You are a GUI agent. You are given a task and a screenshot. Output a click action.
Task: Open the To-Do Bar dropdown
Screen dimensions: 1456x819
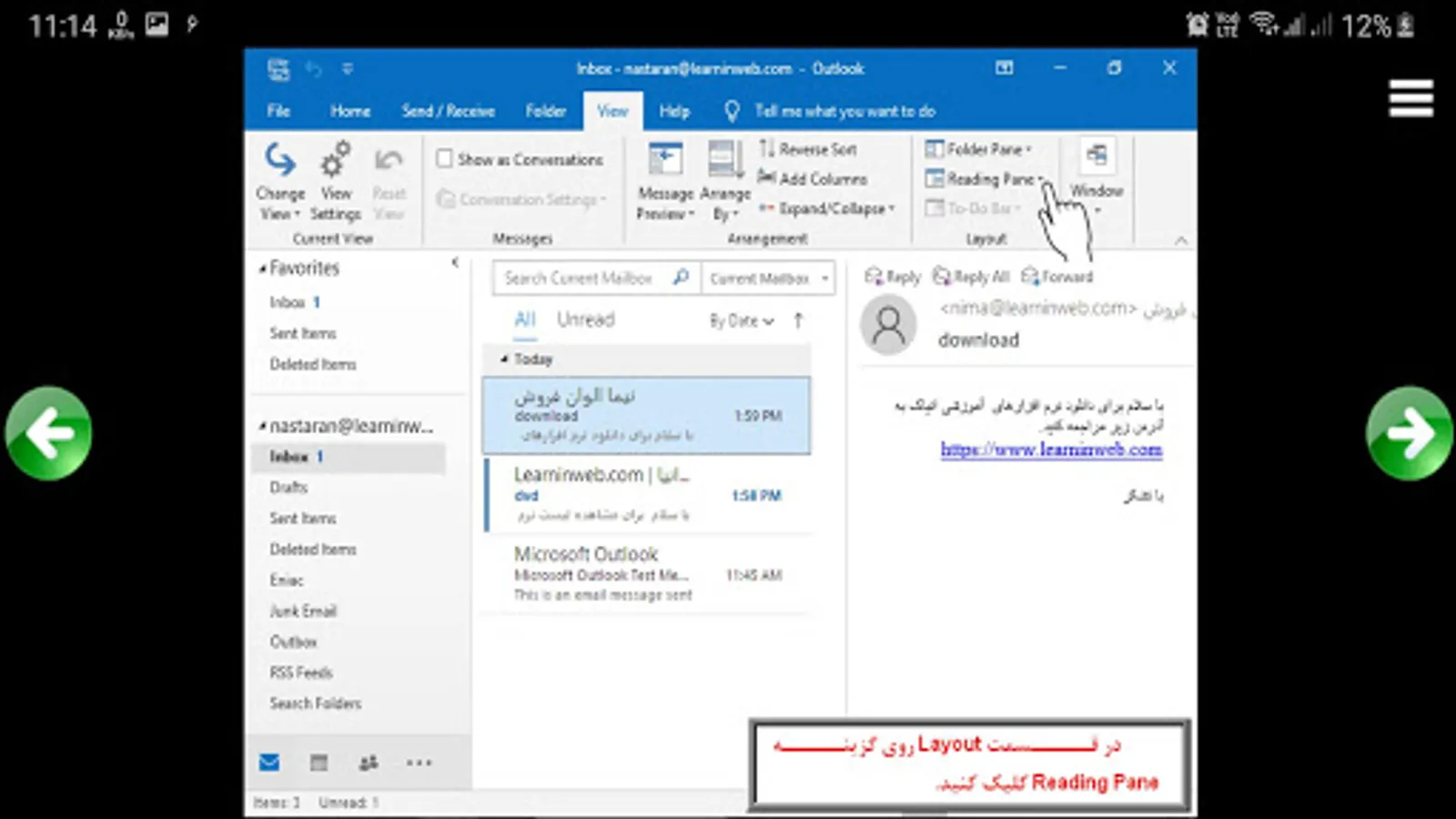(x=971, y=208)
